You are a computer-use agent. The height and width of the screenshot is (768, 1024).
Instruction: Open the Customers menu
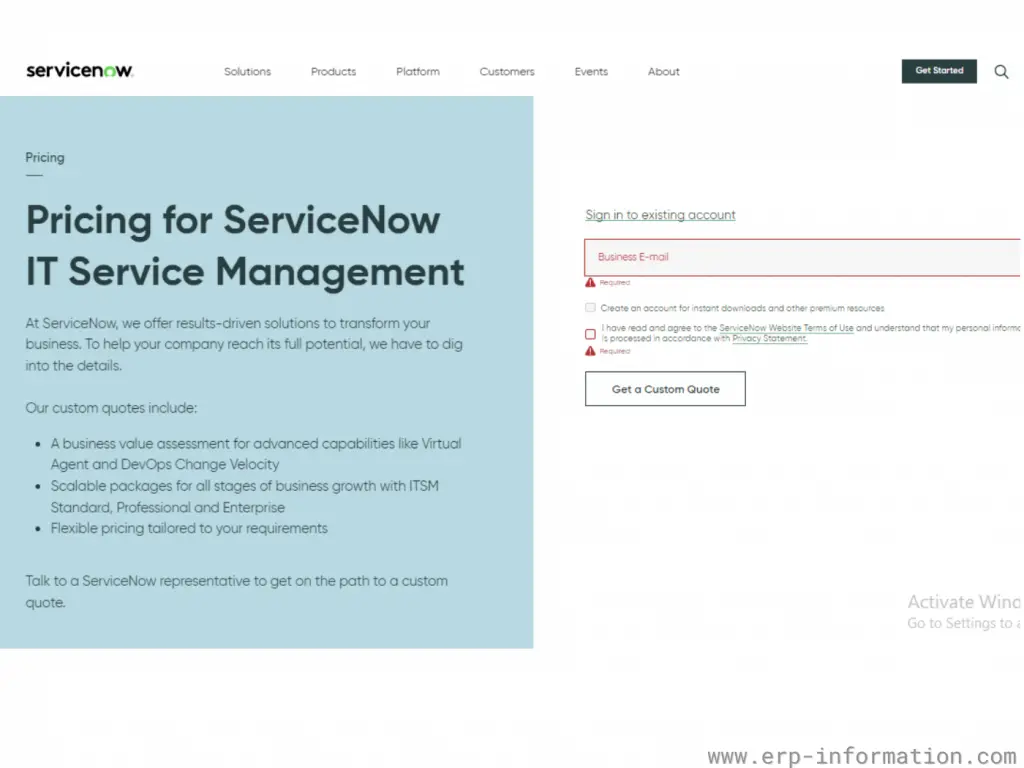pos(507,72)
